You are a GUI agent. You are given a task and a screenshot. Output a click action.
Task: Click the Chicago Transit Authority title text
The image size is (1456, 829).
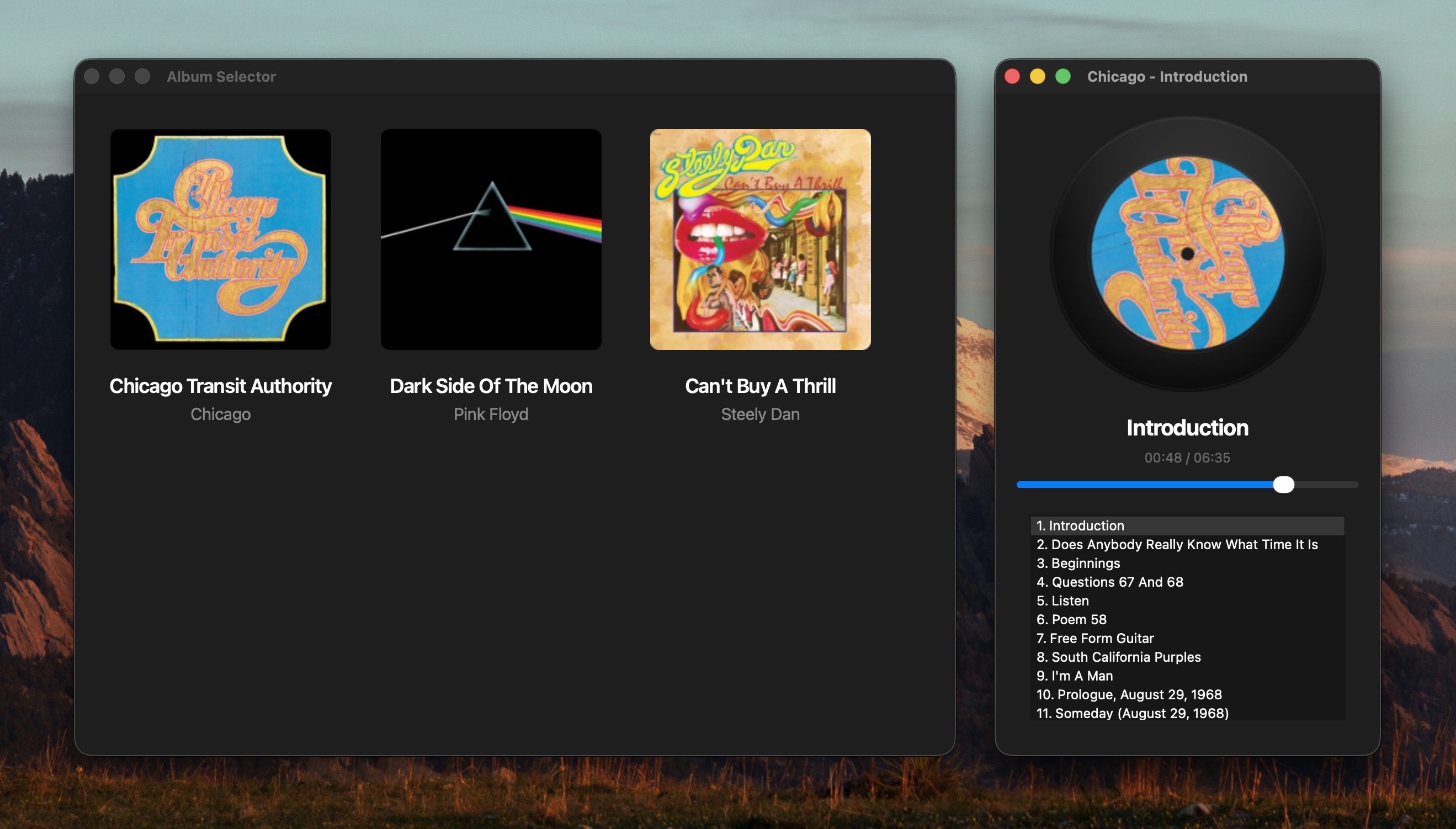(220, 386)
